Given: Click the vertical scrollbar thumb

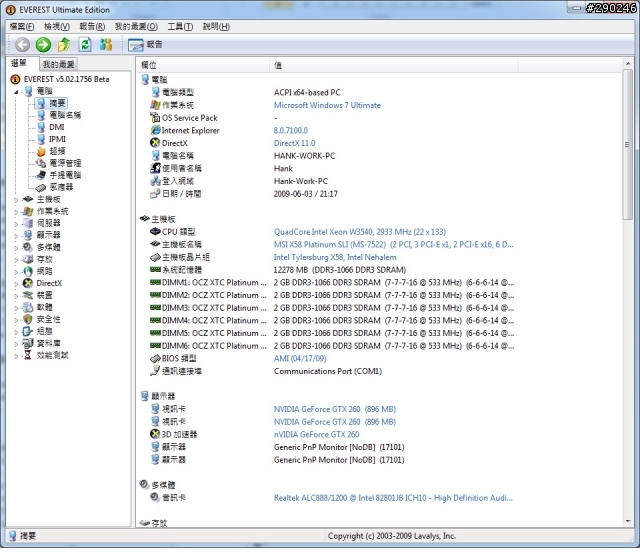Looking at the screenshot, I should pyautogui.click(x=628, y=145).
